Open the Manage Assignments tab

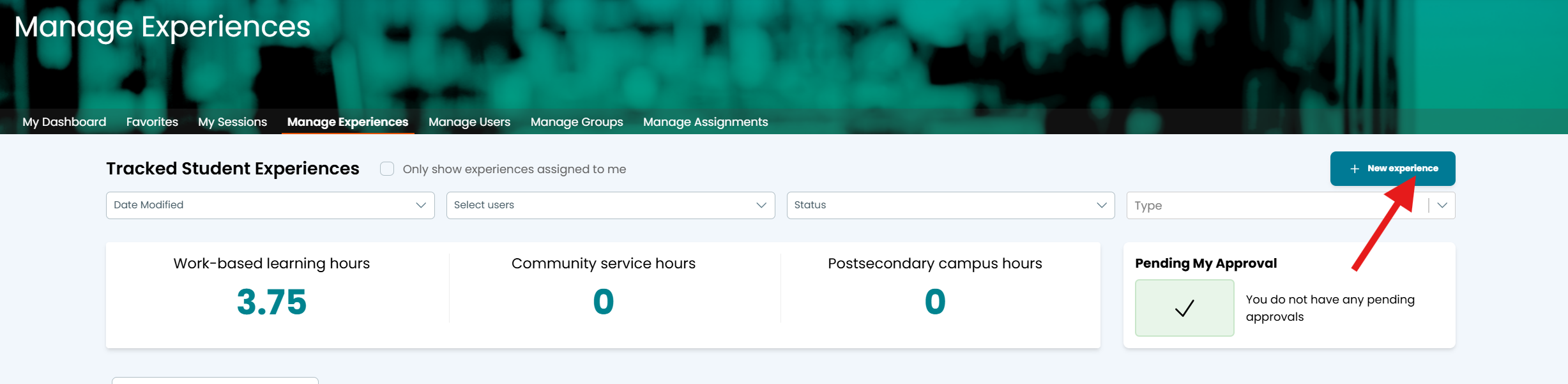point(706,122)
